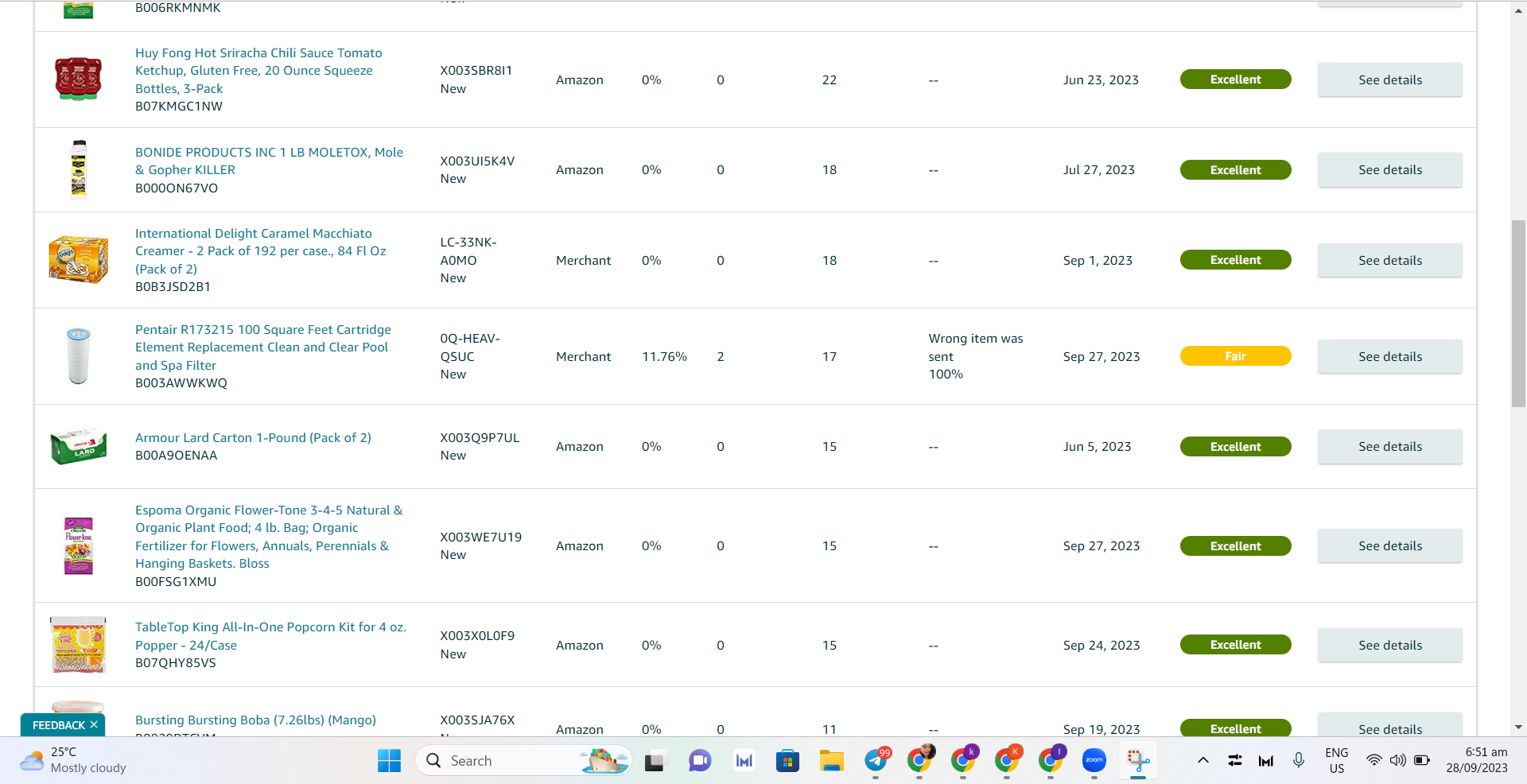Click the page's vertical scrollbar thumb
The height and width of the screenshot is (784, 1527).
[1518, 313]
